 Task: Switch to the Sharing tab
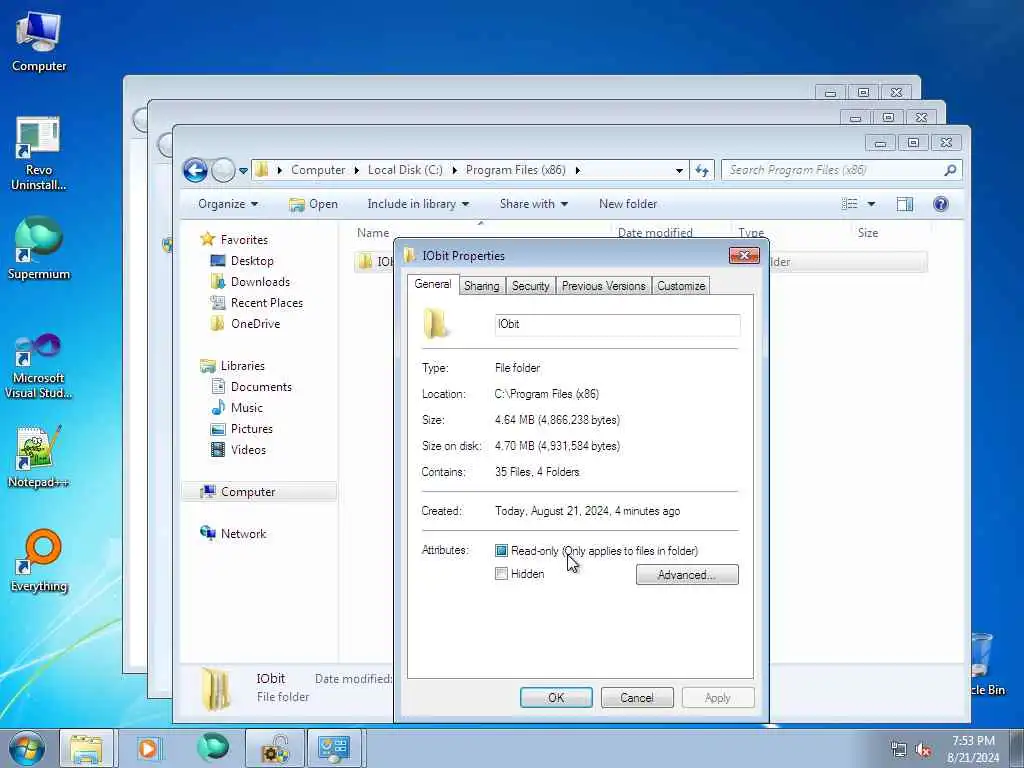481,286
